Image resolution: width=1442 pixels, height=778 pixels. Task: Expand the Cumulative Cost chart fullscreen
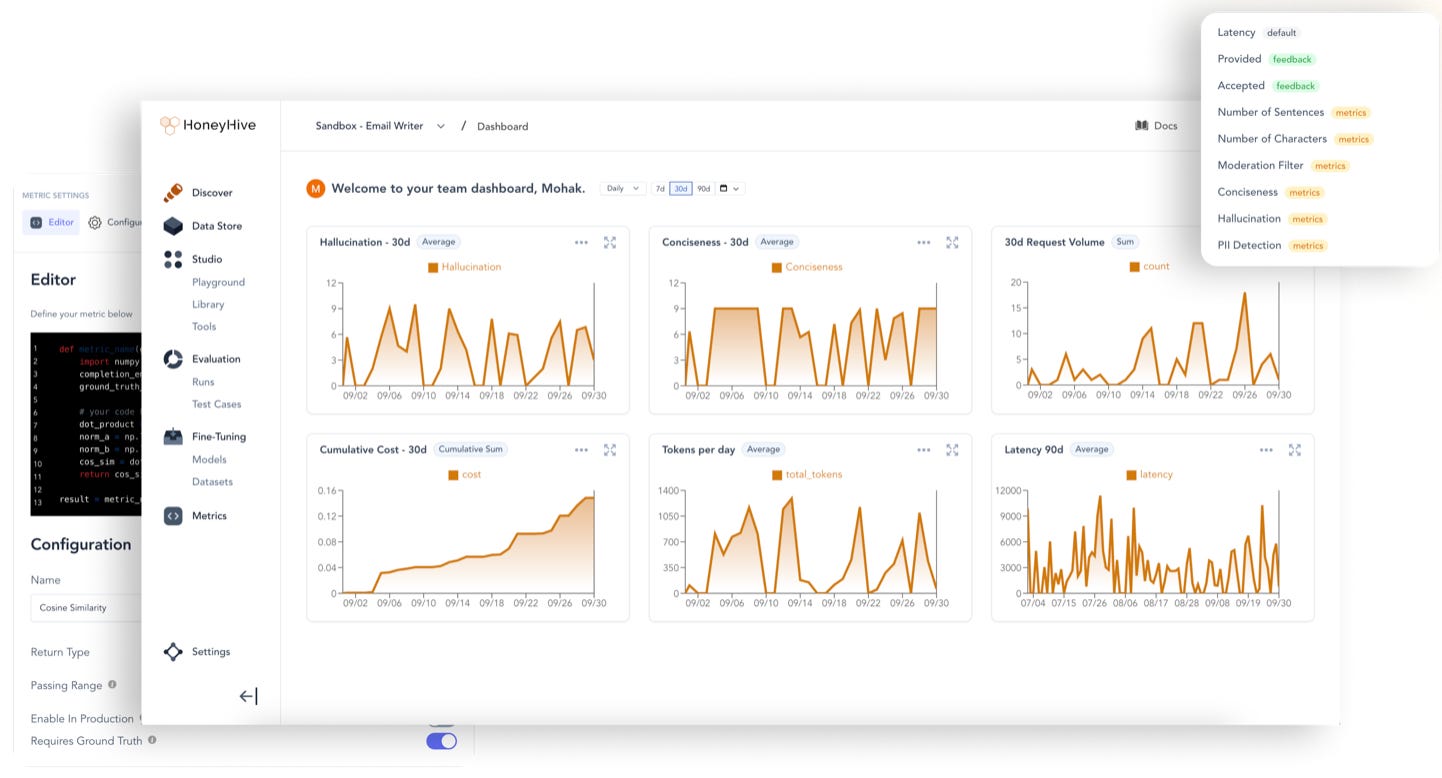click(x=610, y=450)
